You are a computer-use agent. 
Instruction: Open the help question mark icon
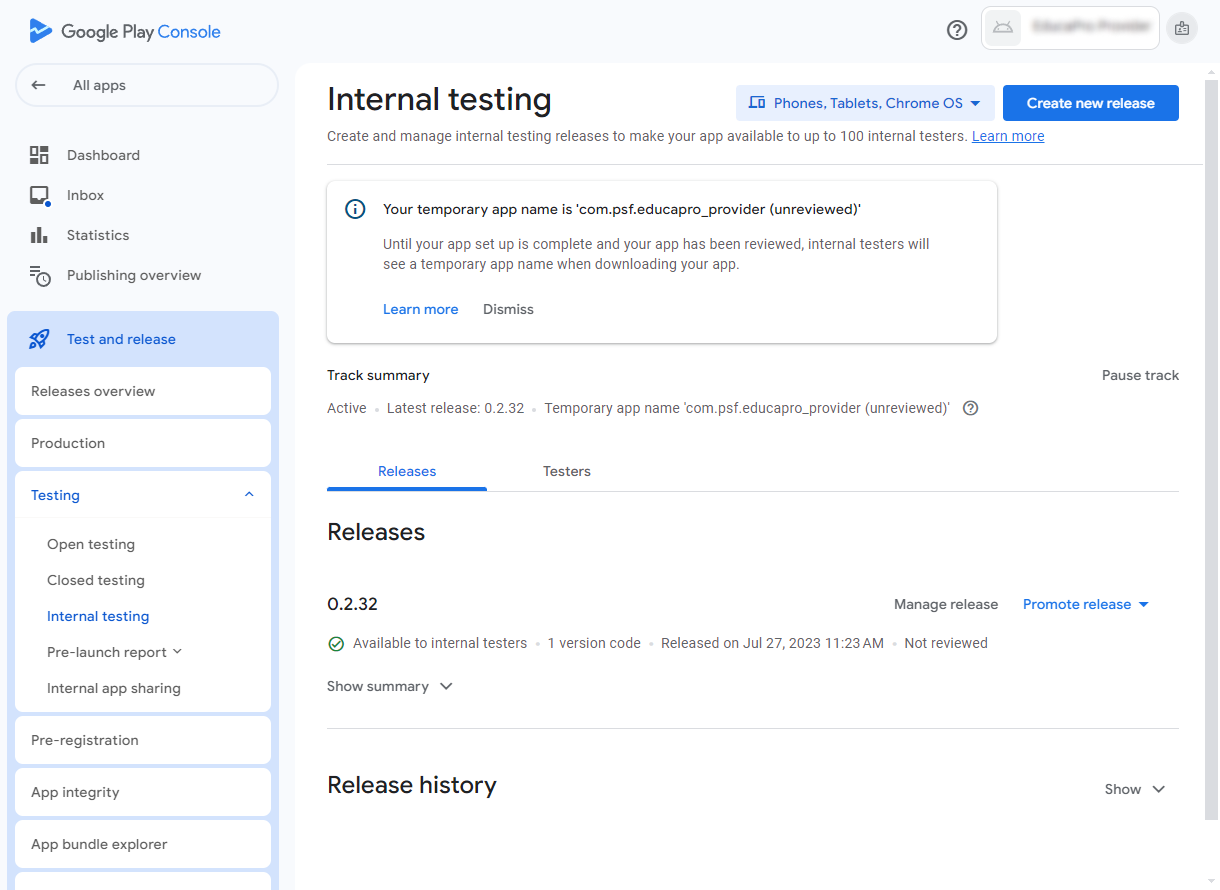957,30
